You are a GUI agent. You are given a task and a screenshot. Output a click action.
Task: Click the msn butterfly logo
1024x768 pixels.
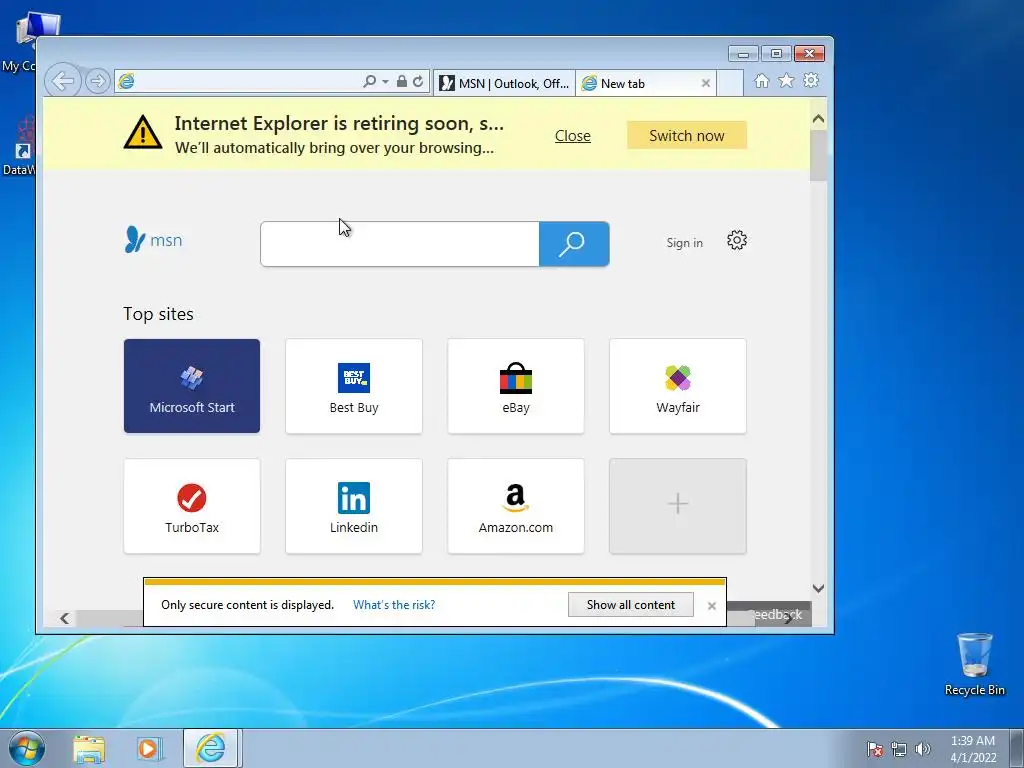coord(153,240)
